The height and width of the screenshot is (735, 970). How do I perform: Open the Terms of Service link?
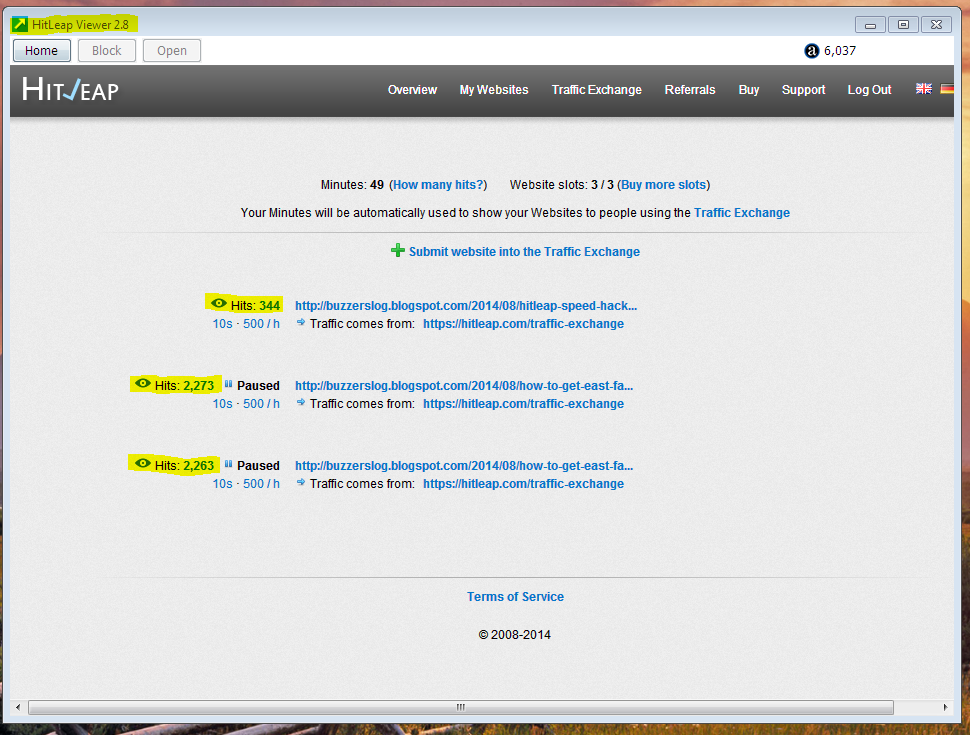(515, 596)
